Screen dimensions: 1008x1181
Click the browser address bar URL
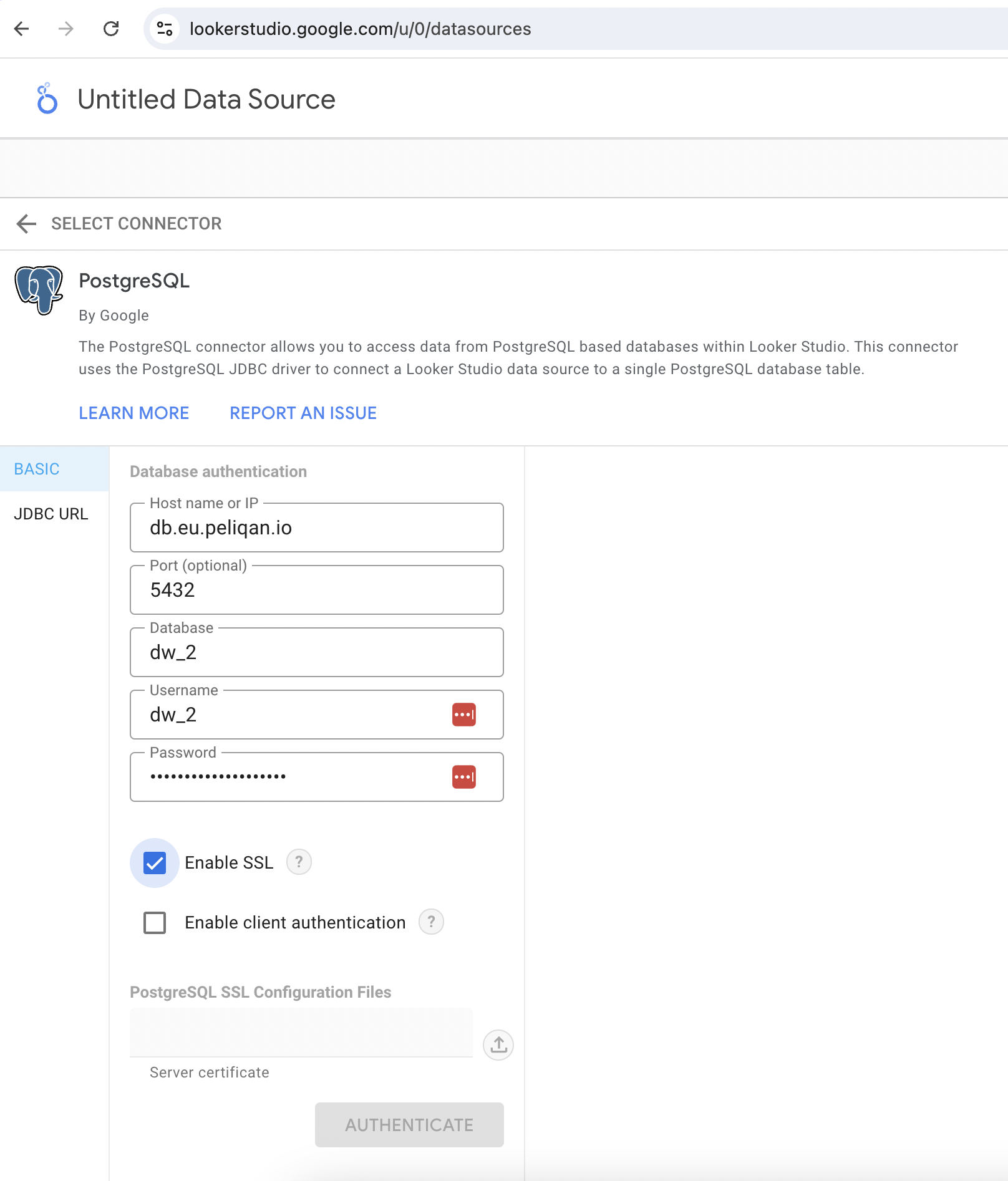point(361,29)
